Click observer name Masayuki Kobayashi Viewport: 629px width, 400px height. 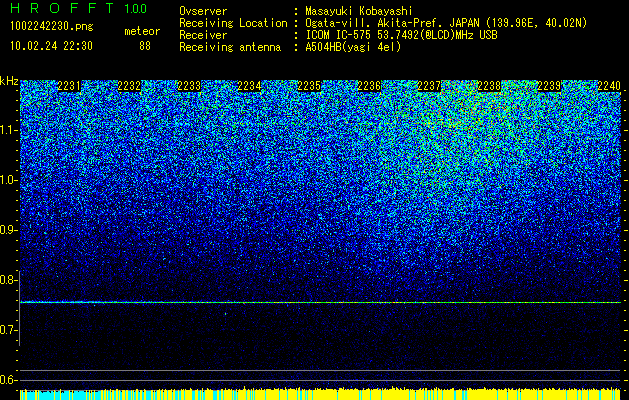[359, 11]
